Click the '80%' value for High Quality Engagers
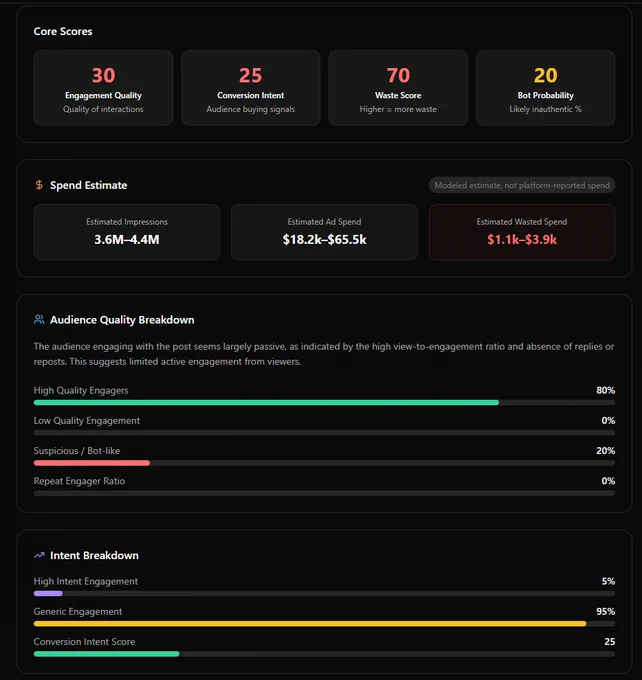The image size is (642, 680). [606, 390]
